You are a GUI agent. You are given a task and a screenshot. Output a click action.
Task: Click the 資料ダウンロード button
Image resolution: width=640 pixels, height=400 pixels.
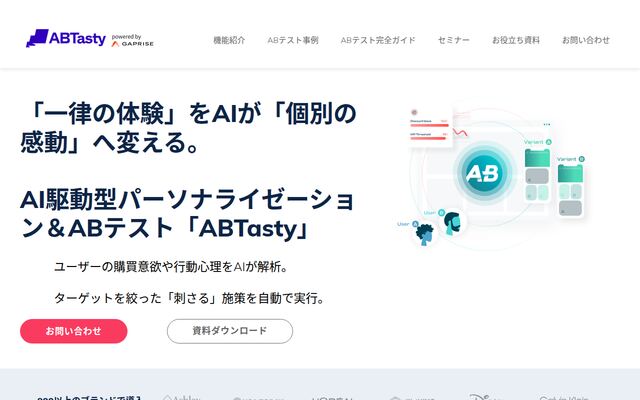[230, 331]
